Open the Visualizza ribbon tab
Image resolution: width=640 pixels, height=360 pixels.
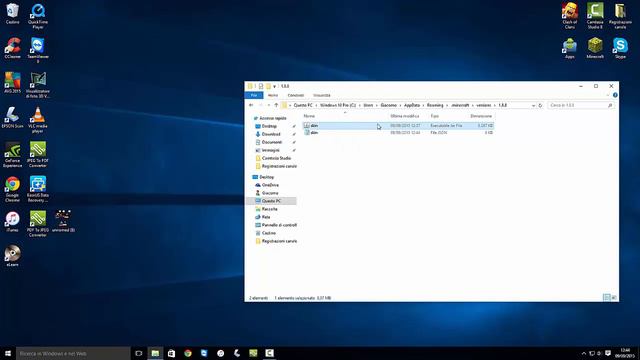tap(322, 95)
